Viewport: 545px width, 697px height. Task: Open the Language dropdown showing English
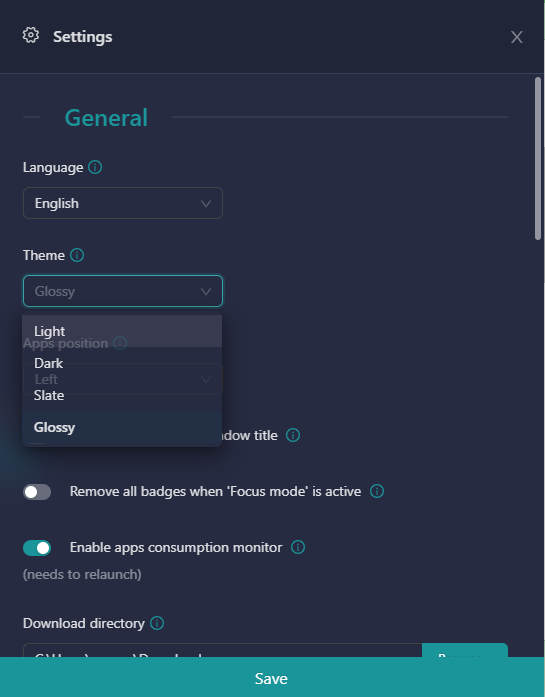pyautogui.click(x=123, y=203)
